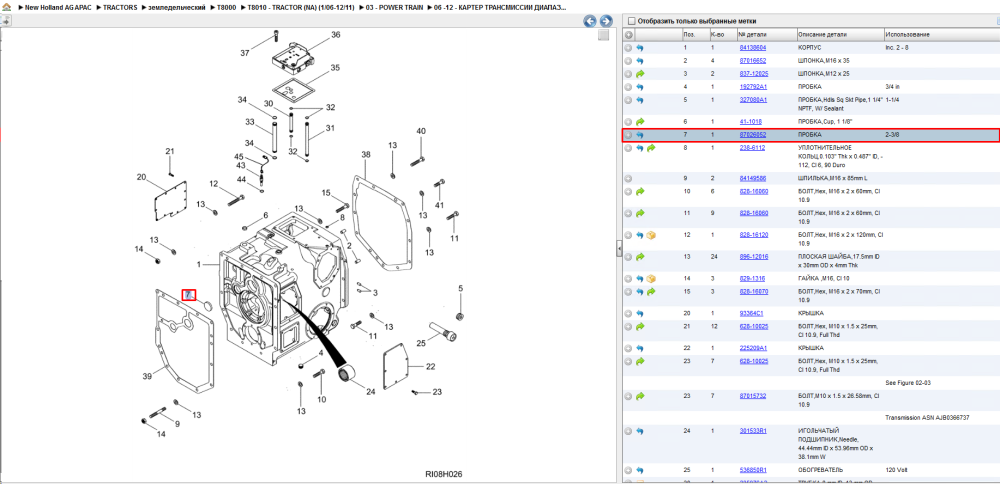
Task: Sort by 'Описание детали' column header
Action: coord(840,34)
